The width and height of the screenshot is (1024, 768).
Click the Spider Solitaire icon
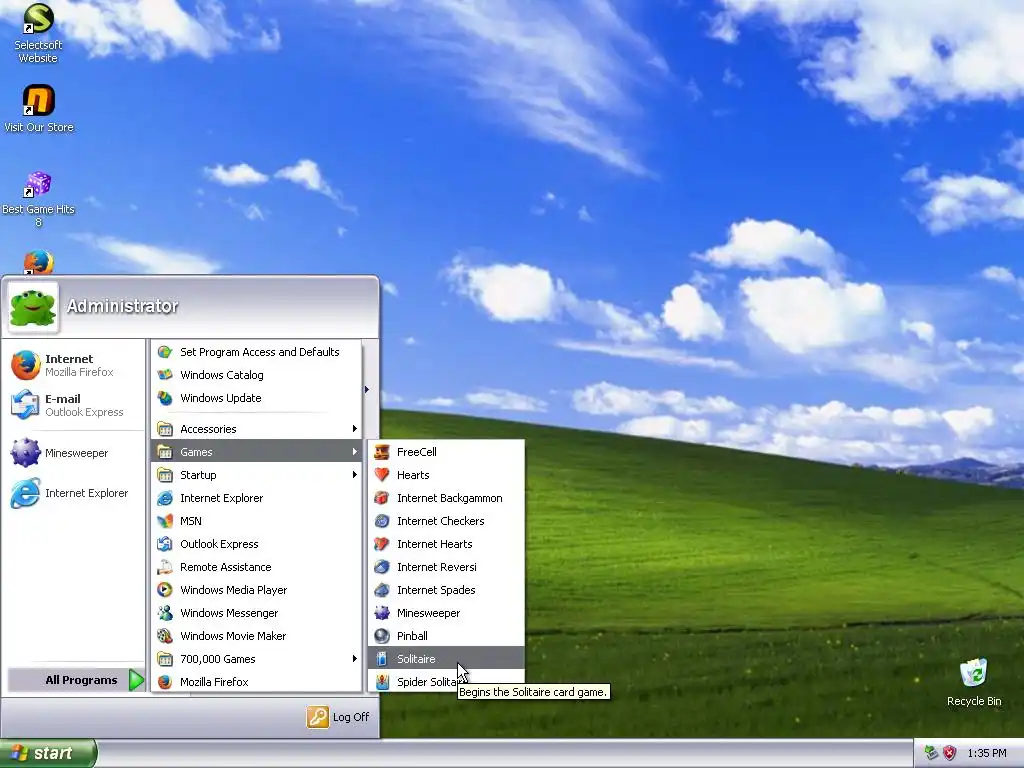(382, 682)
